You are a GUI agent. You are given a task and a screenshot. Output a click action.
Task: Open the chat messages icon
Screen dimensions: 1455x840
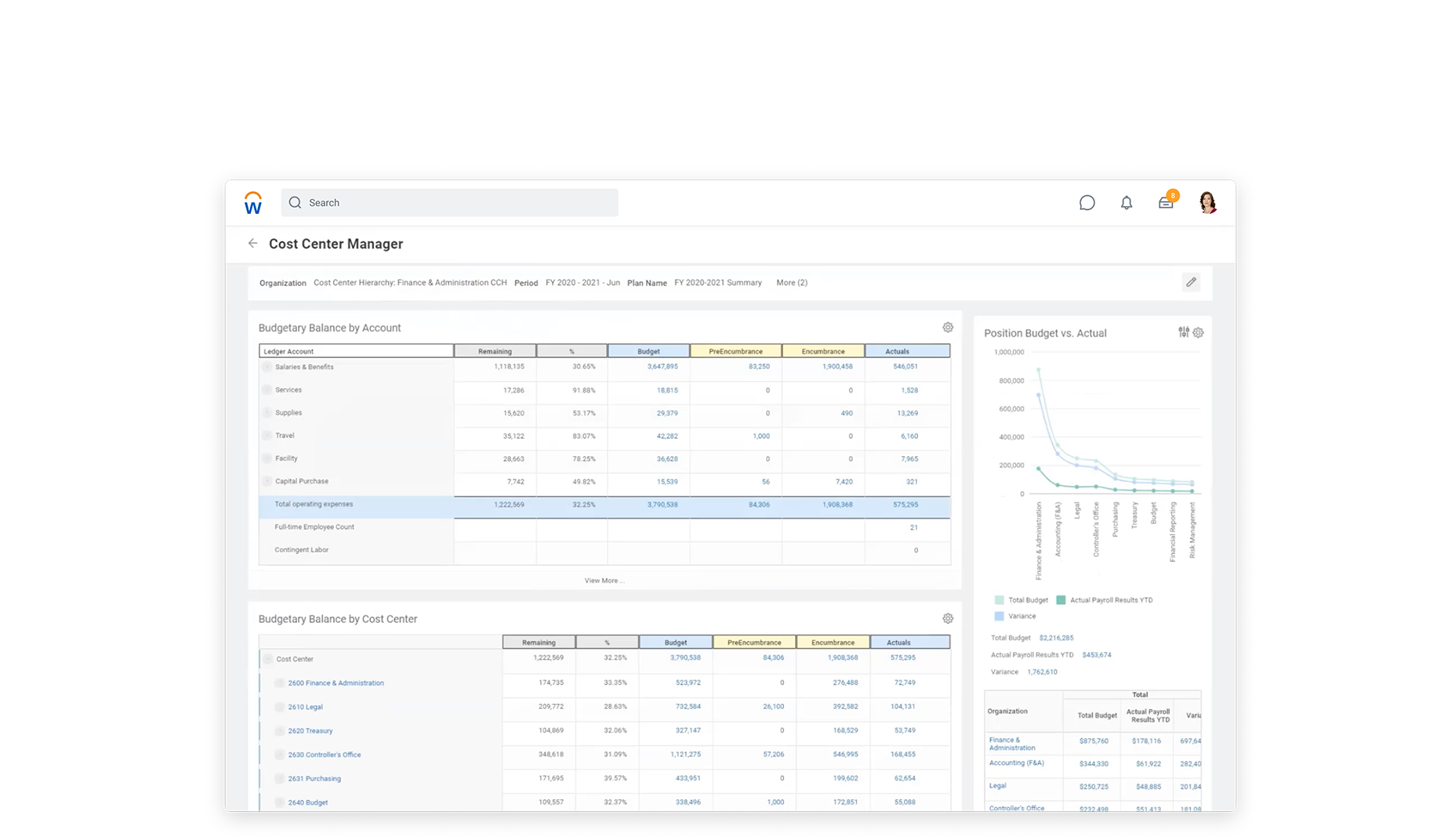click(x=1087, y=202)
